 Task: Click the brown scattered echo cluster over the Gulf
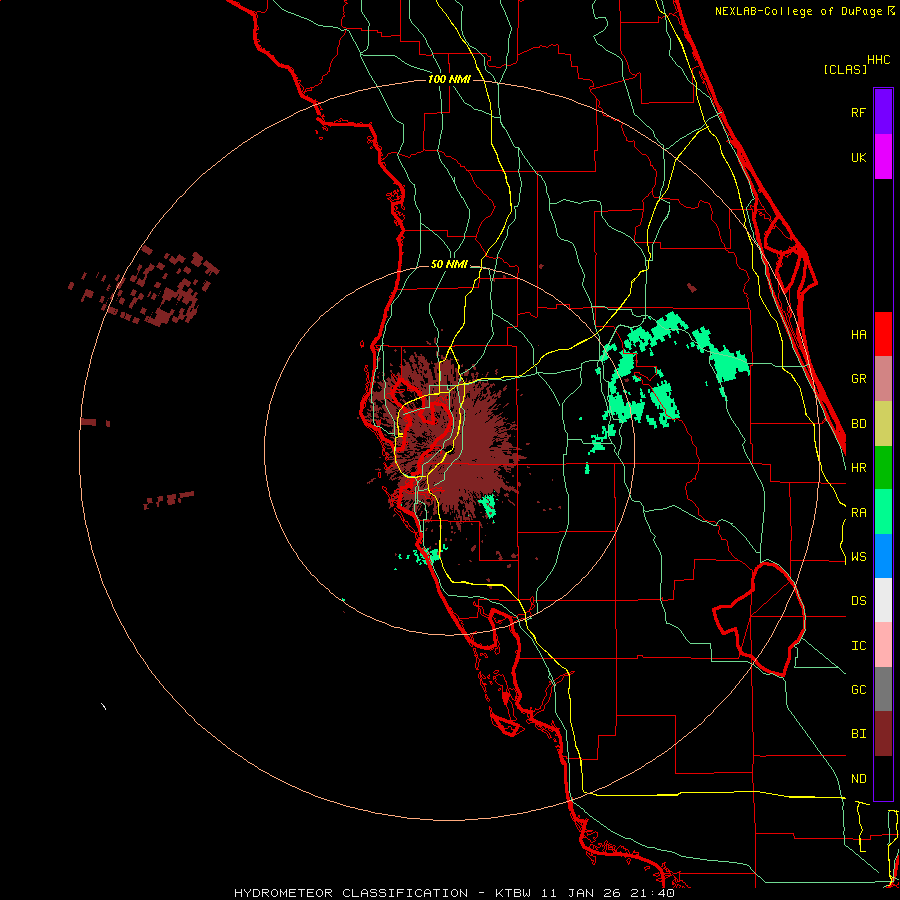point(145,287)
